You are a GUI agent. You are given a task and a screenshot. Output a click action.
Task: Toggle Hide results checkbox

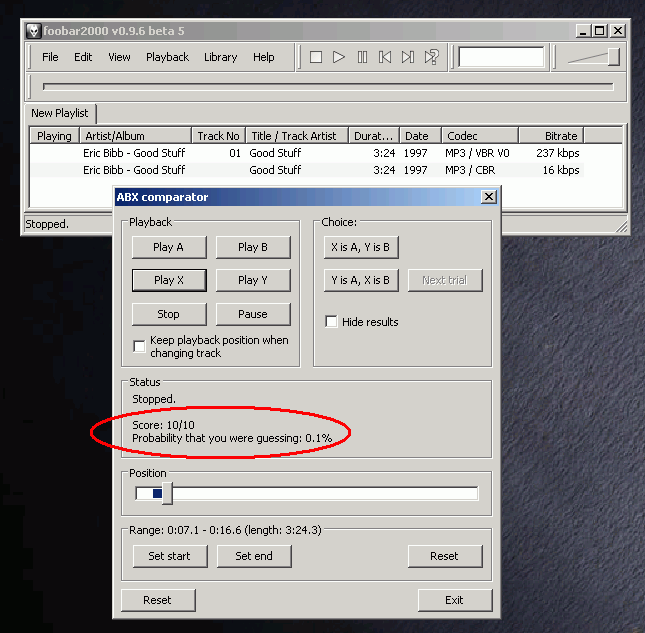[331, 321]
